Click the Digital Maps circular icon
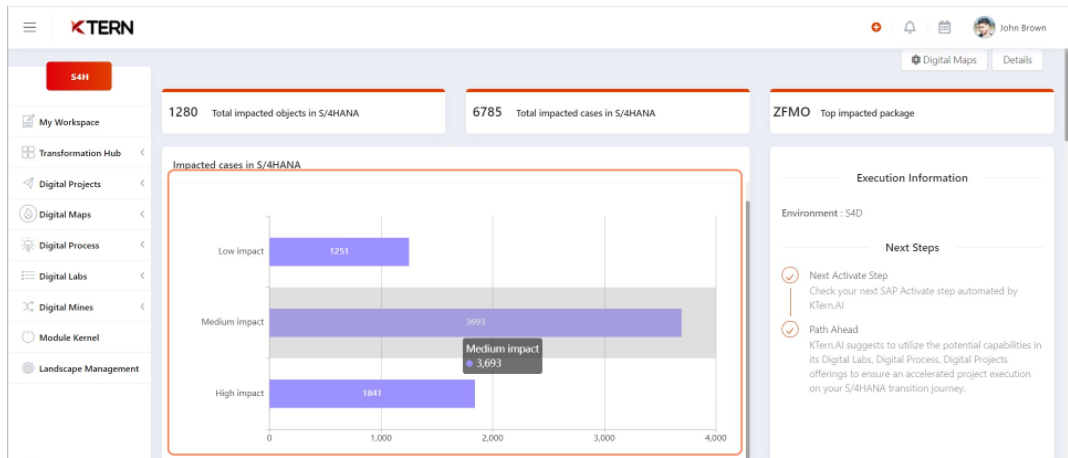Image resolution: width=1068 pixels, height=458 pixels. [x=28, y=214]
